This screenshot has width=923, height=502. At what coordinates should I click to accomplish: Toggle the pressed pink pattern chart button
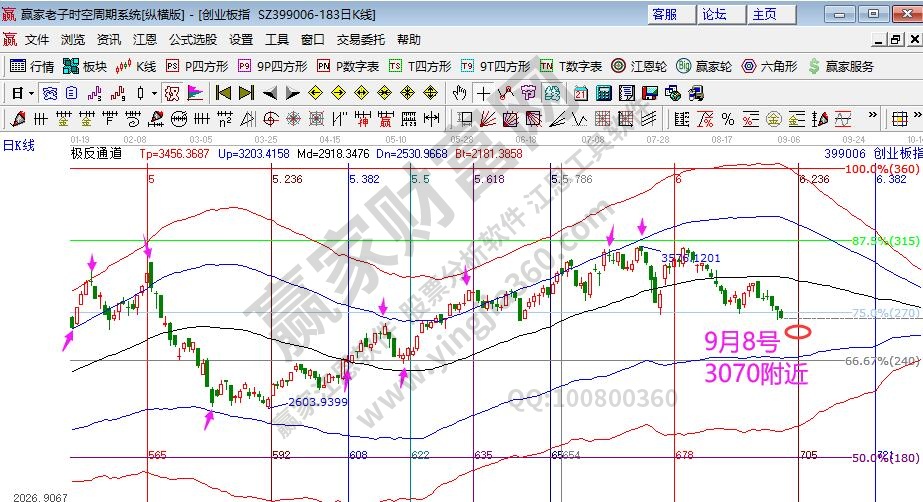pyautogui.click(x=171, y=93)
